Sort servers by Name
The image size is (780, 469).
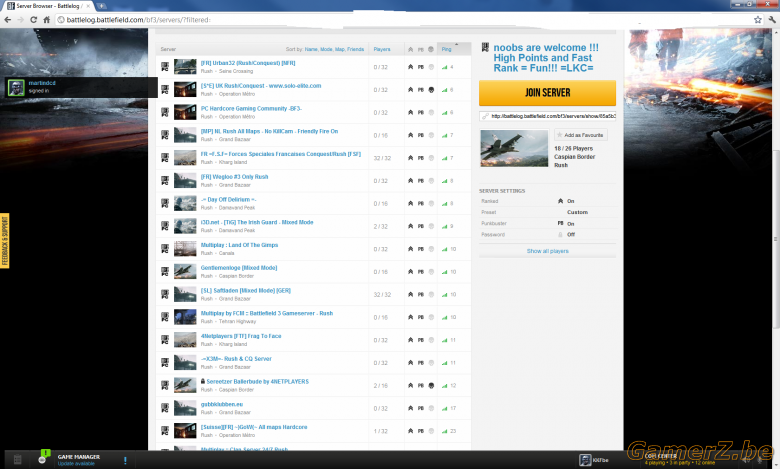311,49
